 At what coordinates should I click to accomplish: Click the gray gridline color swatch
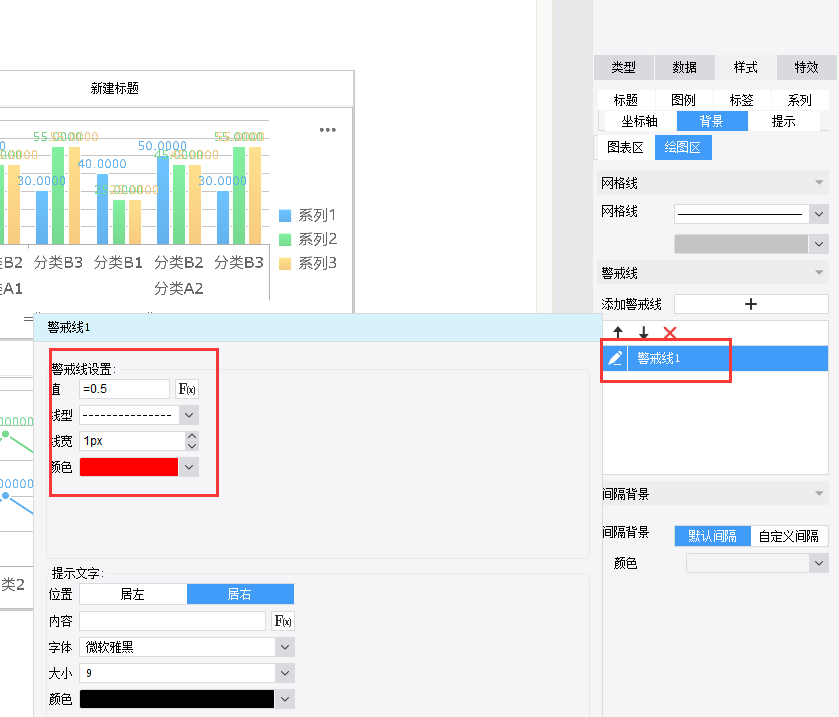point(741,244)
